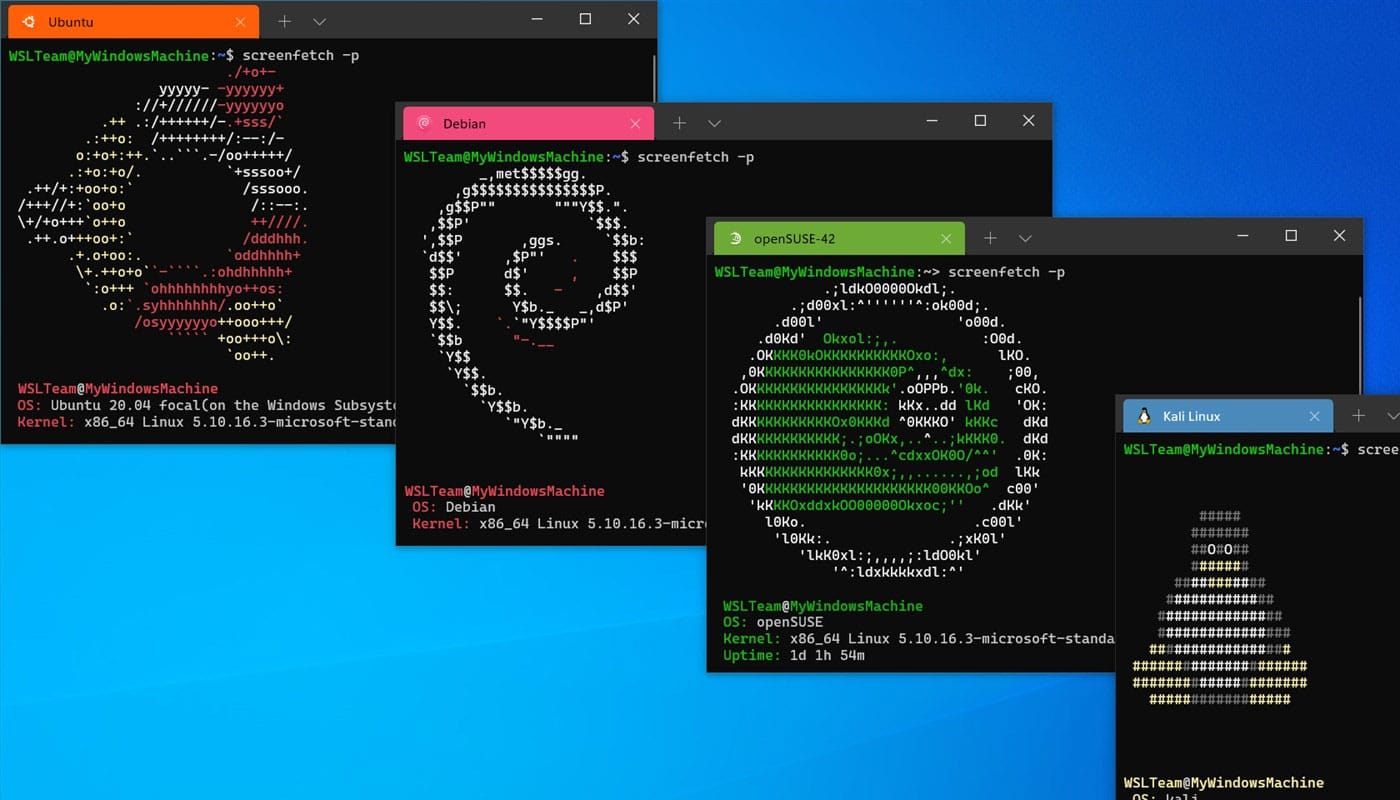Close the Ubuntu terminal window
Screen dimensions: 1400x800
633,19
